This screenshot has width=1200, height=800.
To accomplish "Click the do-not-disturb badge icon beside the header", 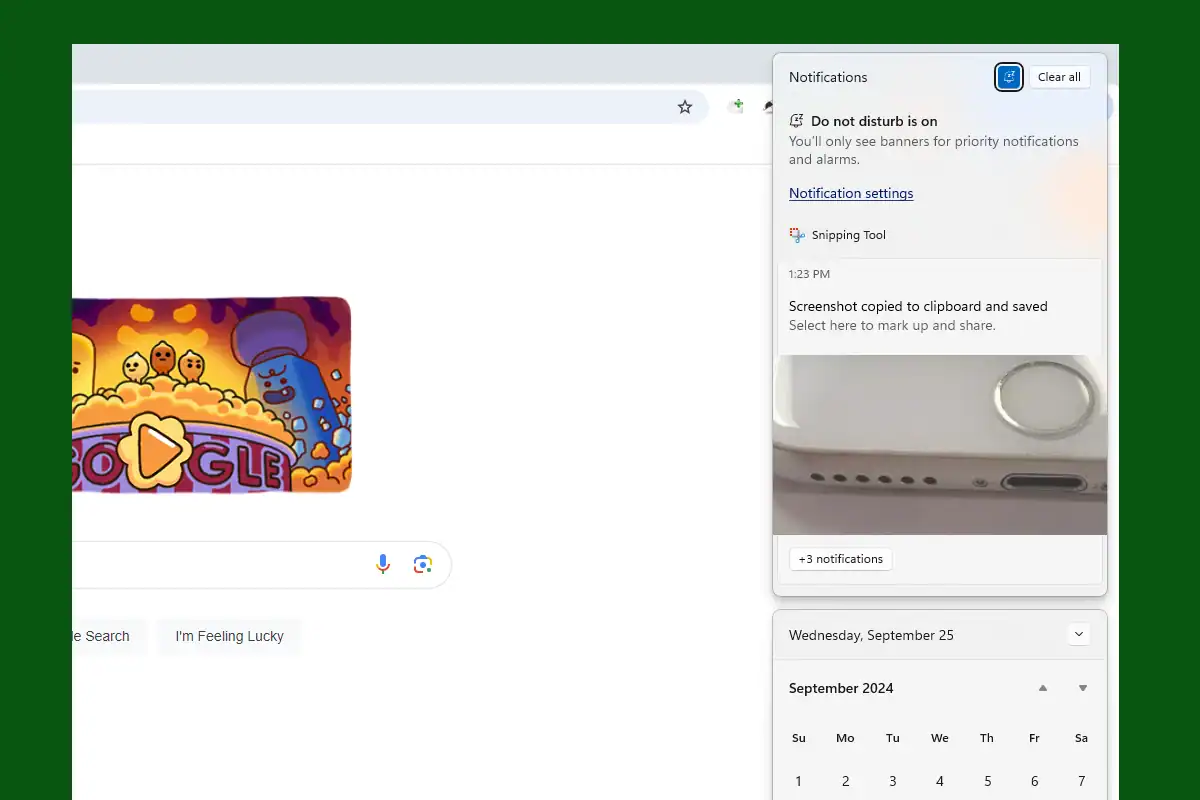I will click(x=796, y=119).
